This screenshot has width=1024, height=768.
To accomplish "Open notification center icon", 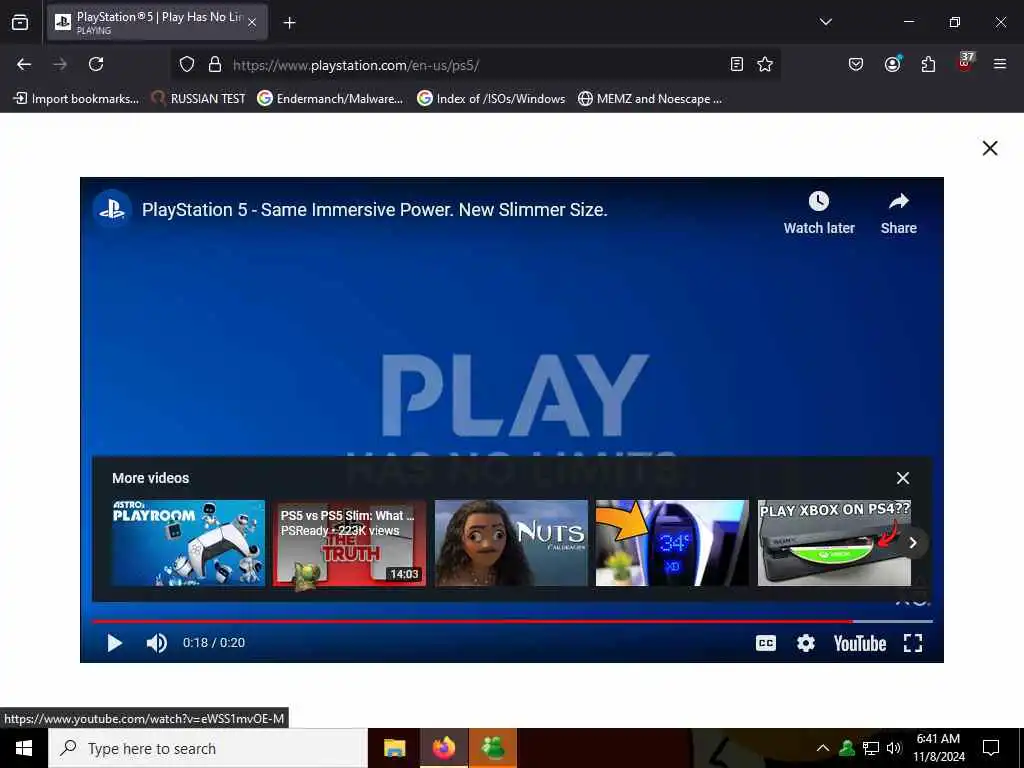I will coord(991,748).
